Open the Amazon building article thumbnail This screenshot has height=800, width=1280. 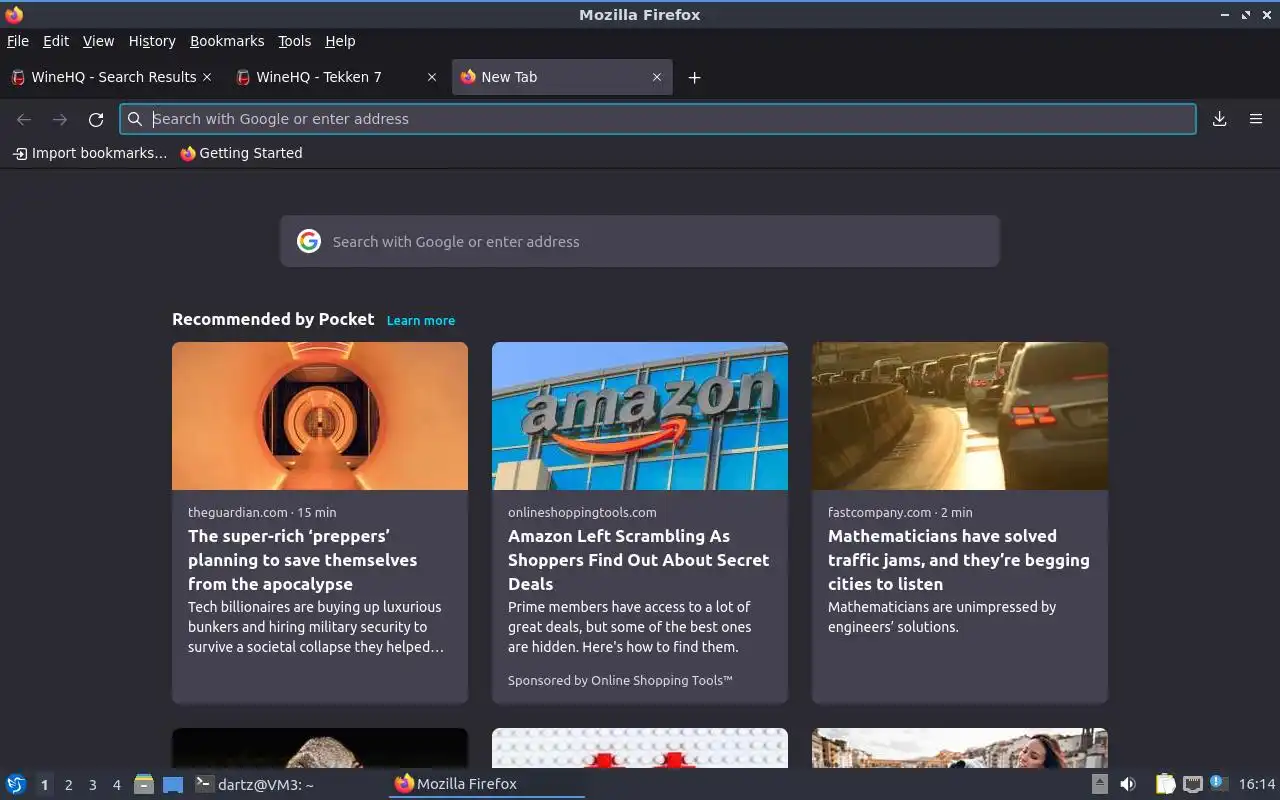tap(640, 416)
